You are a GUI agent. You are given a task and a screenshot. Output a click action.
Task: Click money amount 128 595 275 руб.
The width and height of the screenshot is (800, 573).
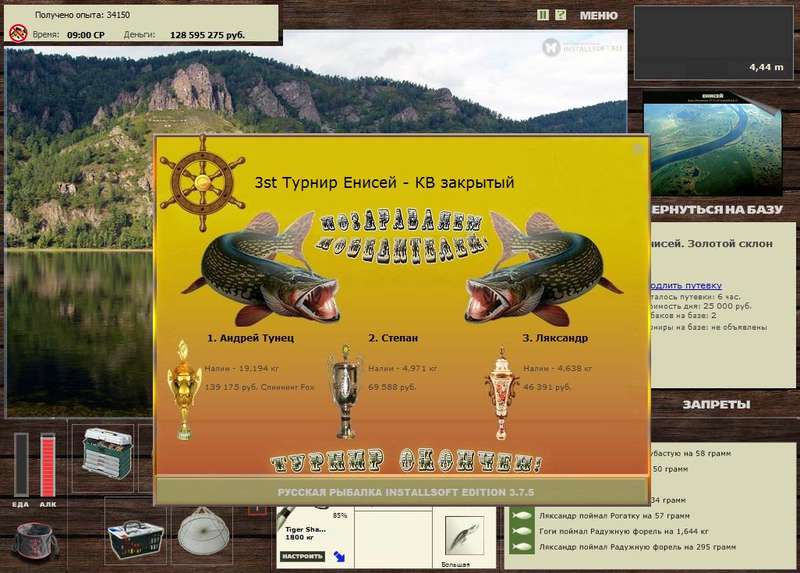[x=207, y=35]
